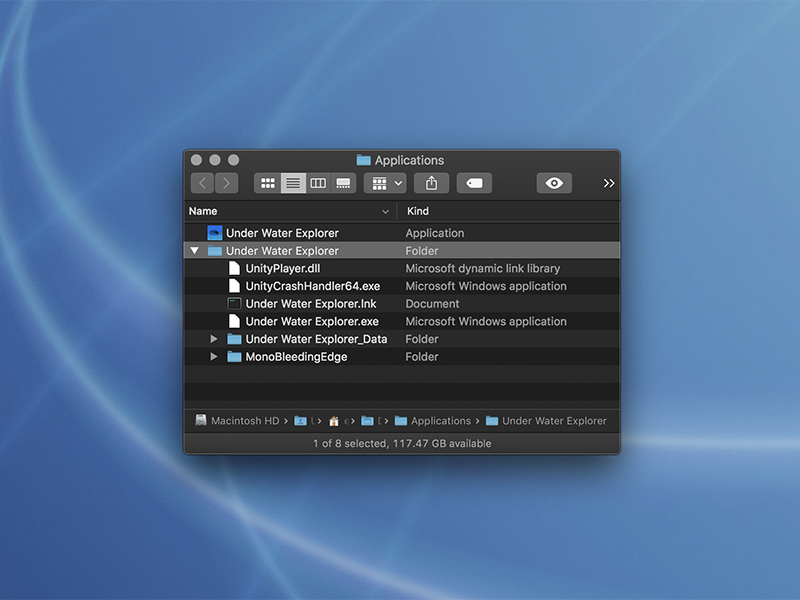Select the Under Water Explorer_Data folder name
The width and height of the screenshot is (800, 600).
point(316,339)
